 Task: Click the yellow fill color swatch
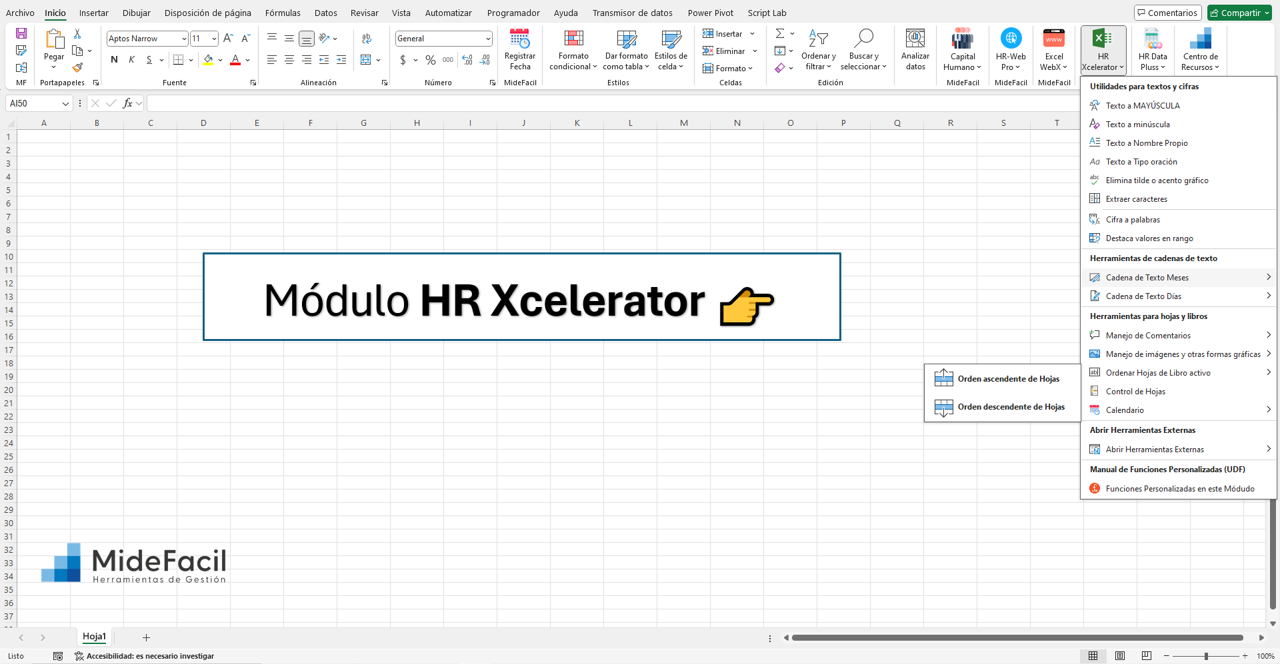208,60
